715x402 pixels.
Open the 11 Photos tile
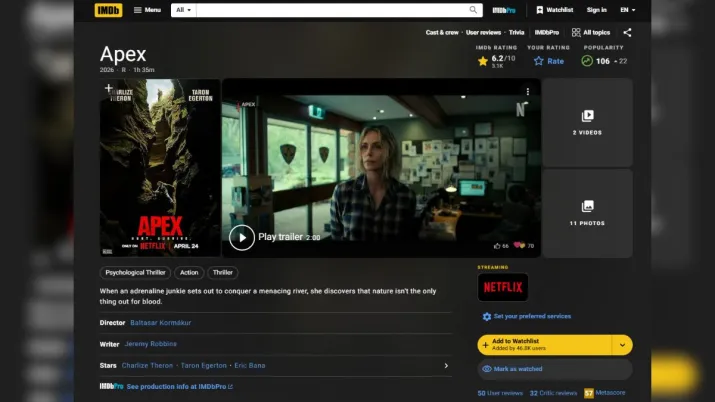click(587, 213)
